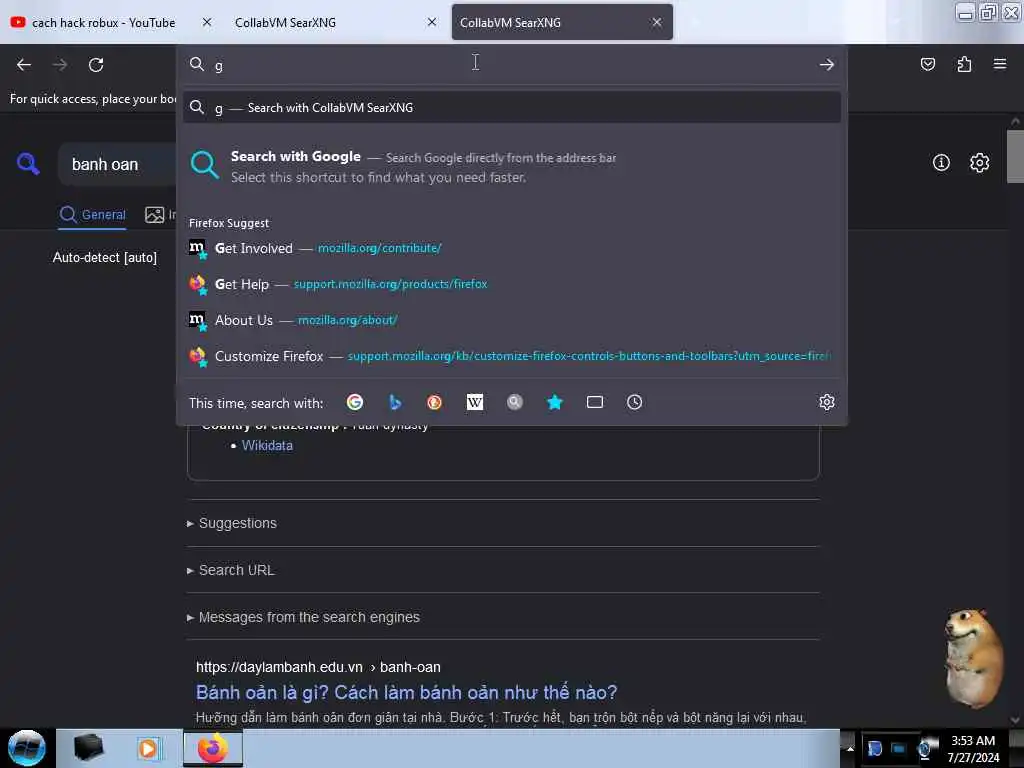Click the go arrow in the address bar

coord(827,65)
